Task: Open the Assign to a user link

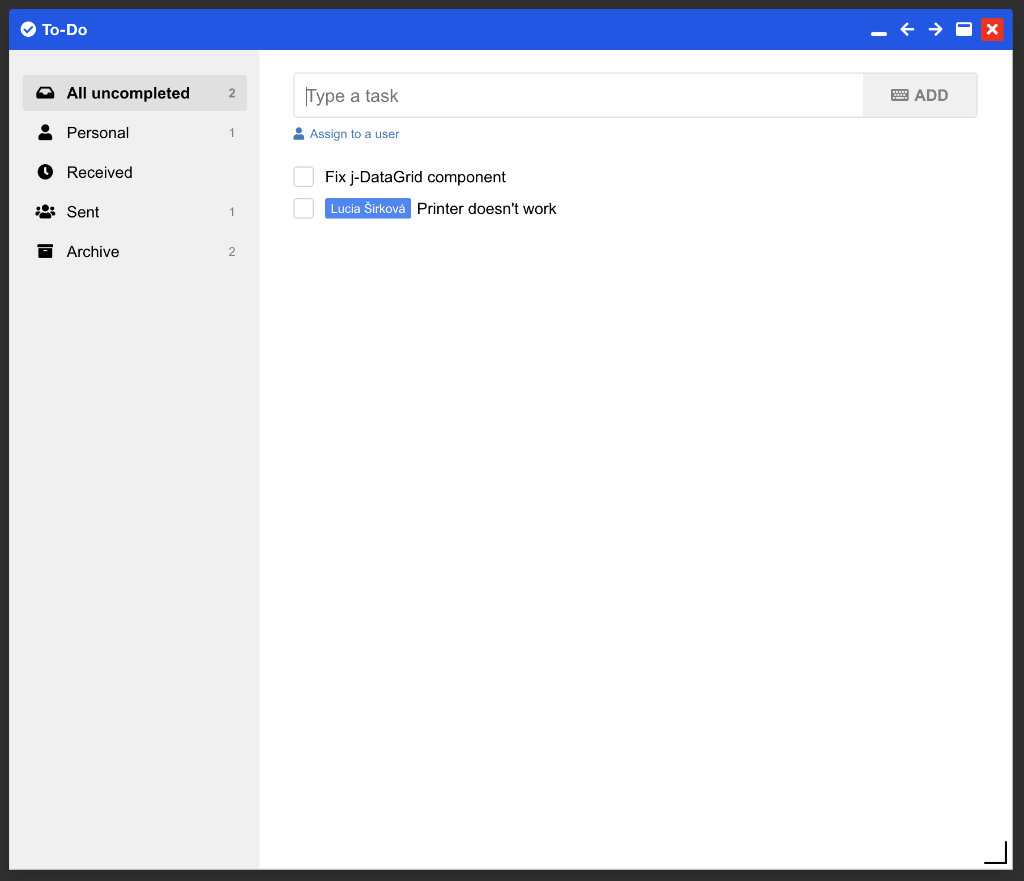Action: pos(353,133)
